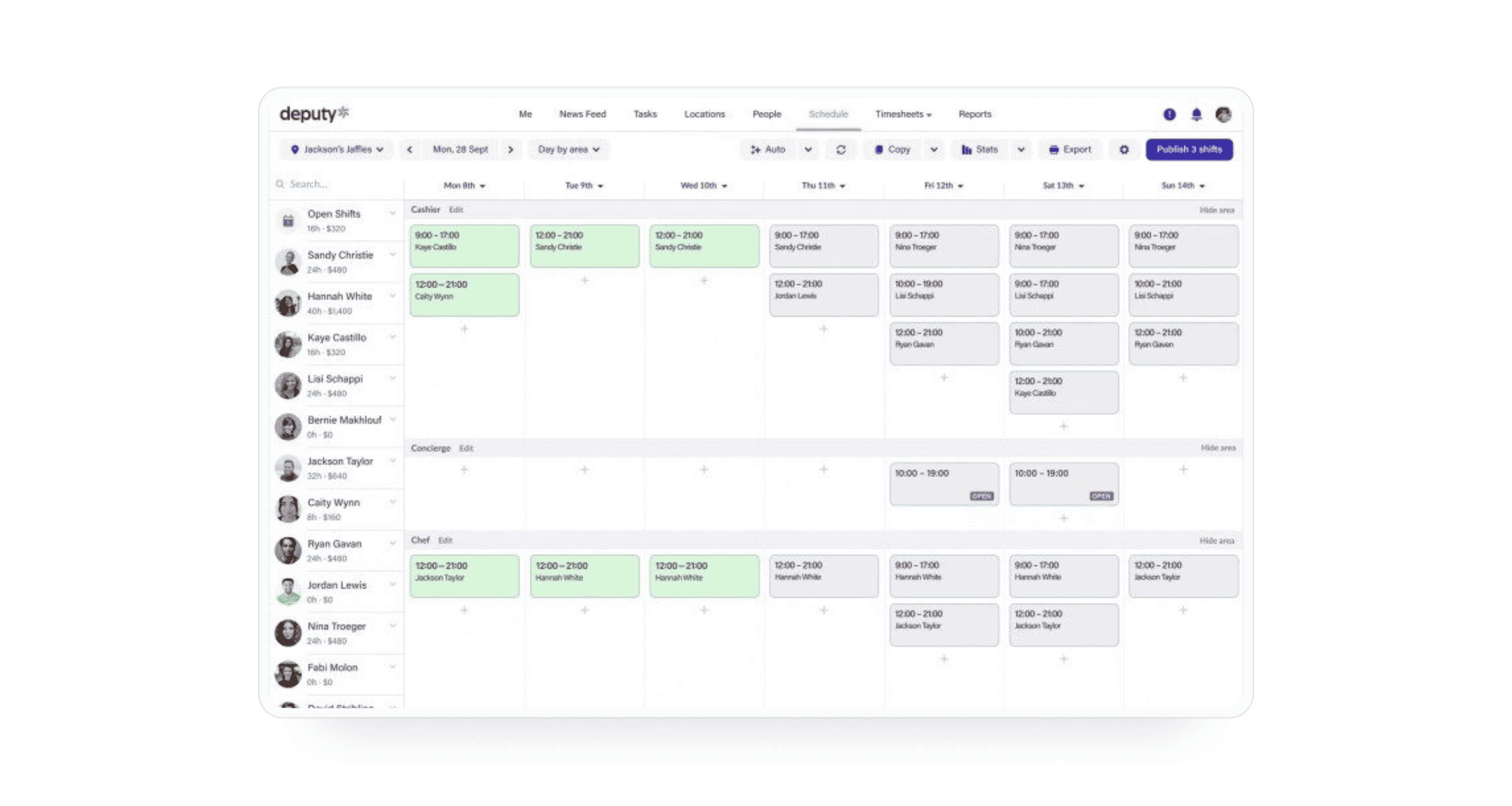Click Edit next to Cashier

(456, 210)
